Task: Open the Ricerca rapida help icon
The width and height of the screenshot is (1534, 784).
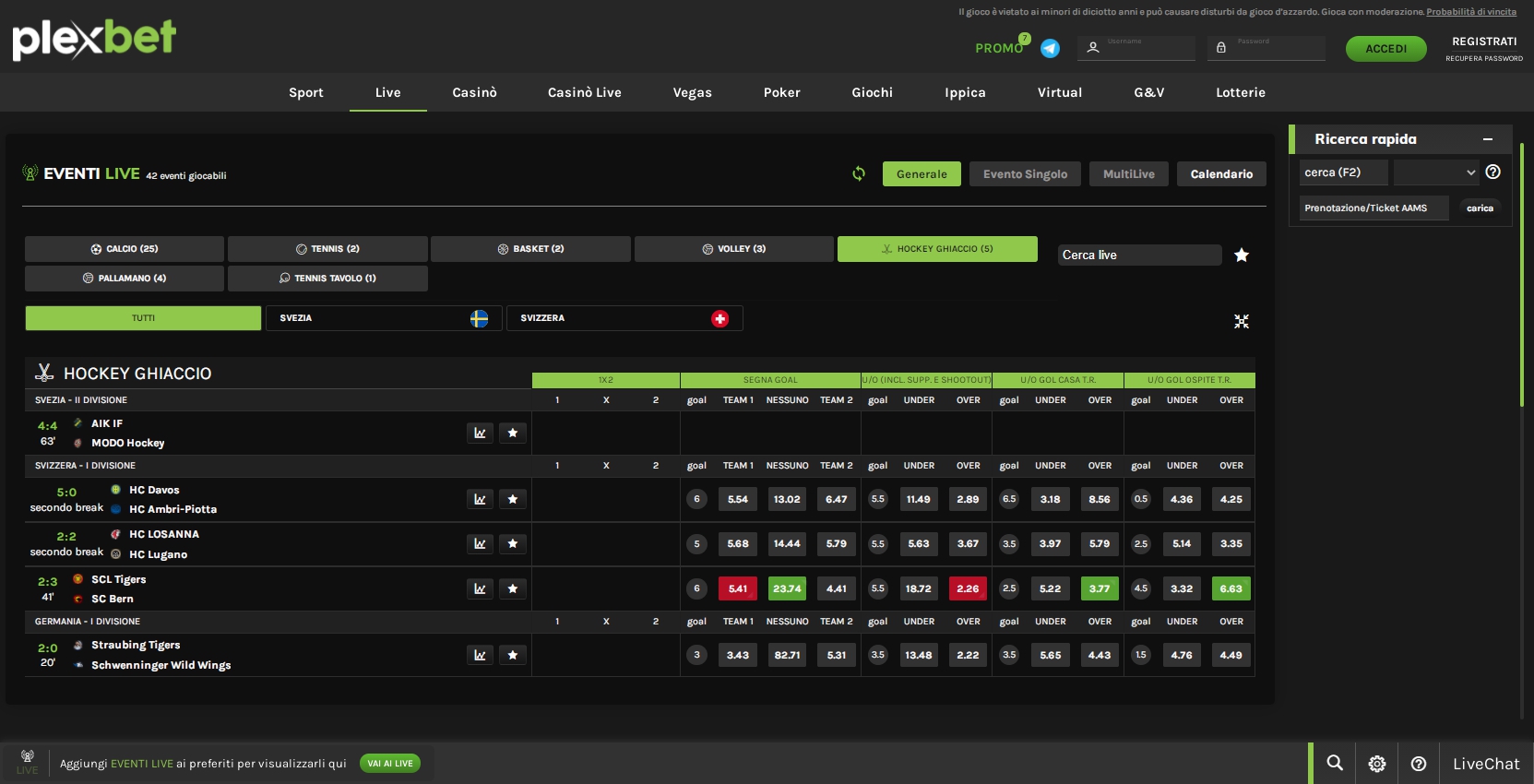Action: pos(1493,172)
